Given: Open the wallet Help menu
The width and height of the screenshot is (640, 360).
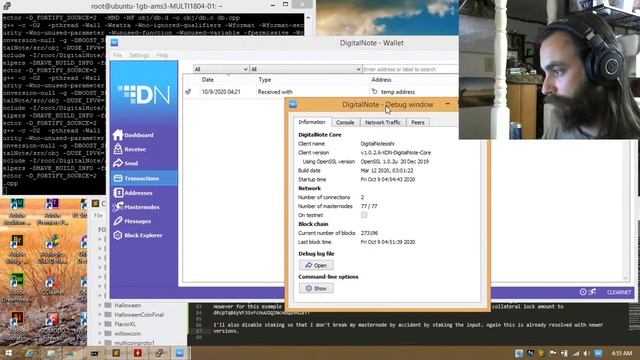Looking at the screenshot, I should (x=162, y=55).
